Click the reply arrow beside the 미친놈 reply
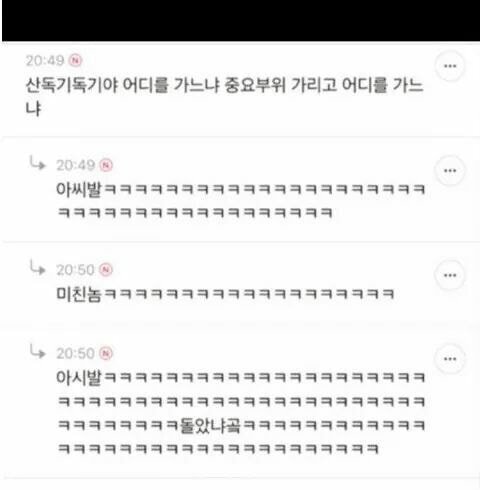The width and height of the screenshot is (480, 490). (x=37, y=267)
